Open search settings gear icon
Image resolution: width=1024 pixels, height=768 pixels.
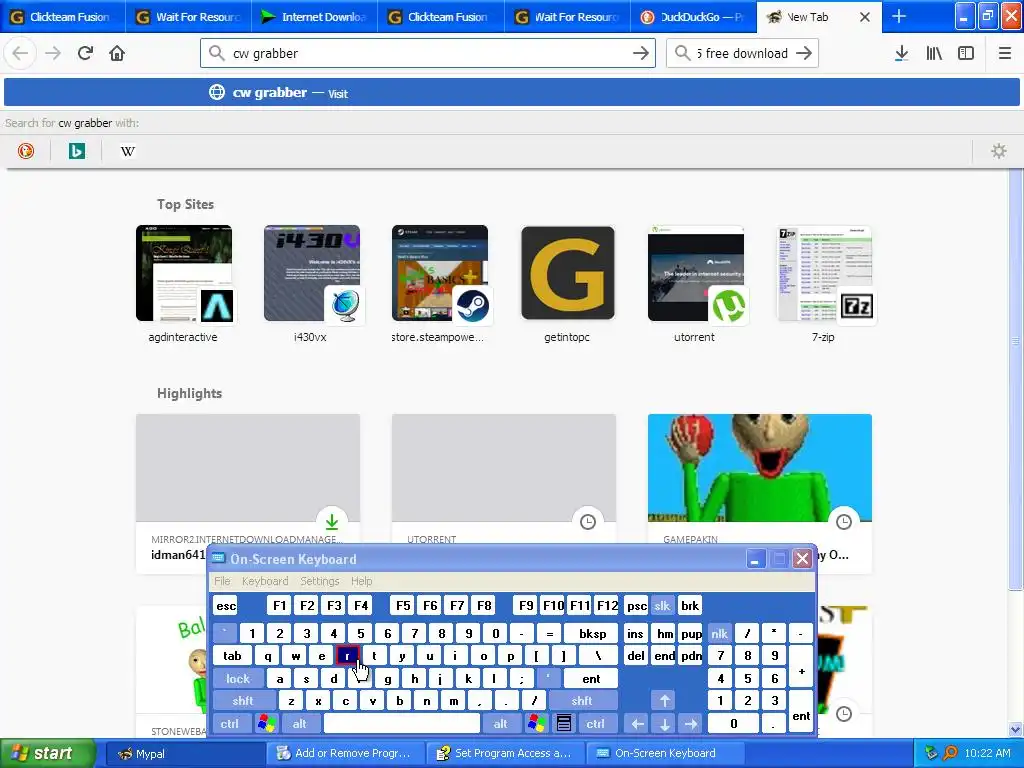(x=999, y=151)
